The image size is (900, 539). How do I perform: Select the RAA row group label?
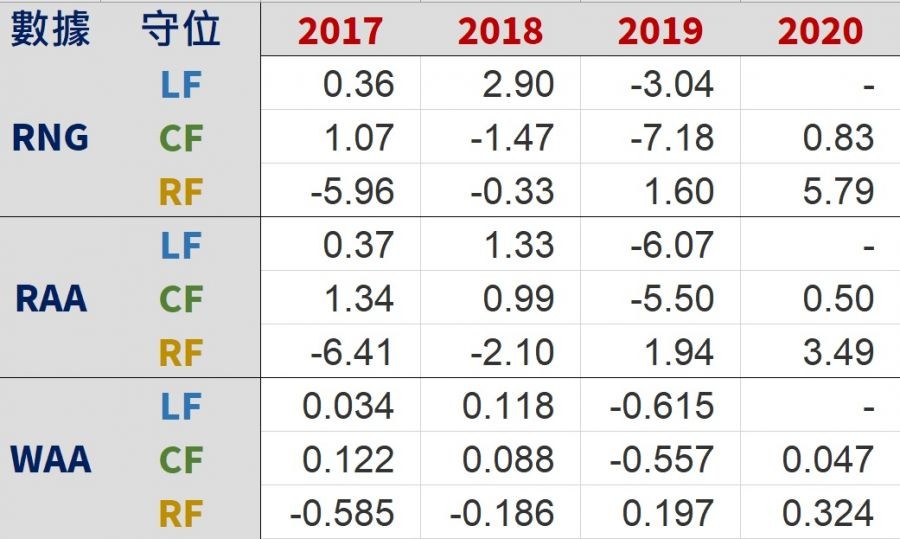point(50,298)
